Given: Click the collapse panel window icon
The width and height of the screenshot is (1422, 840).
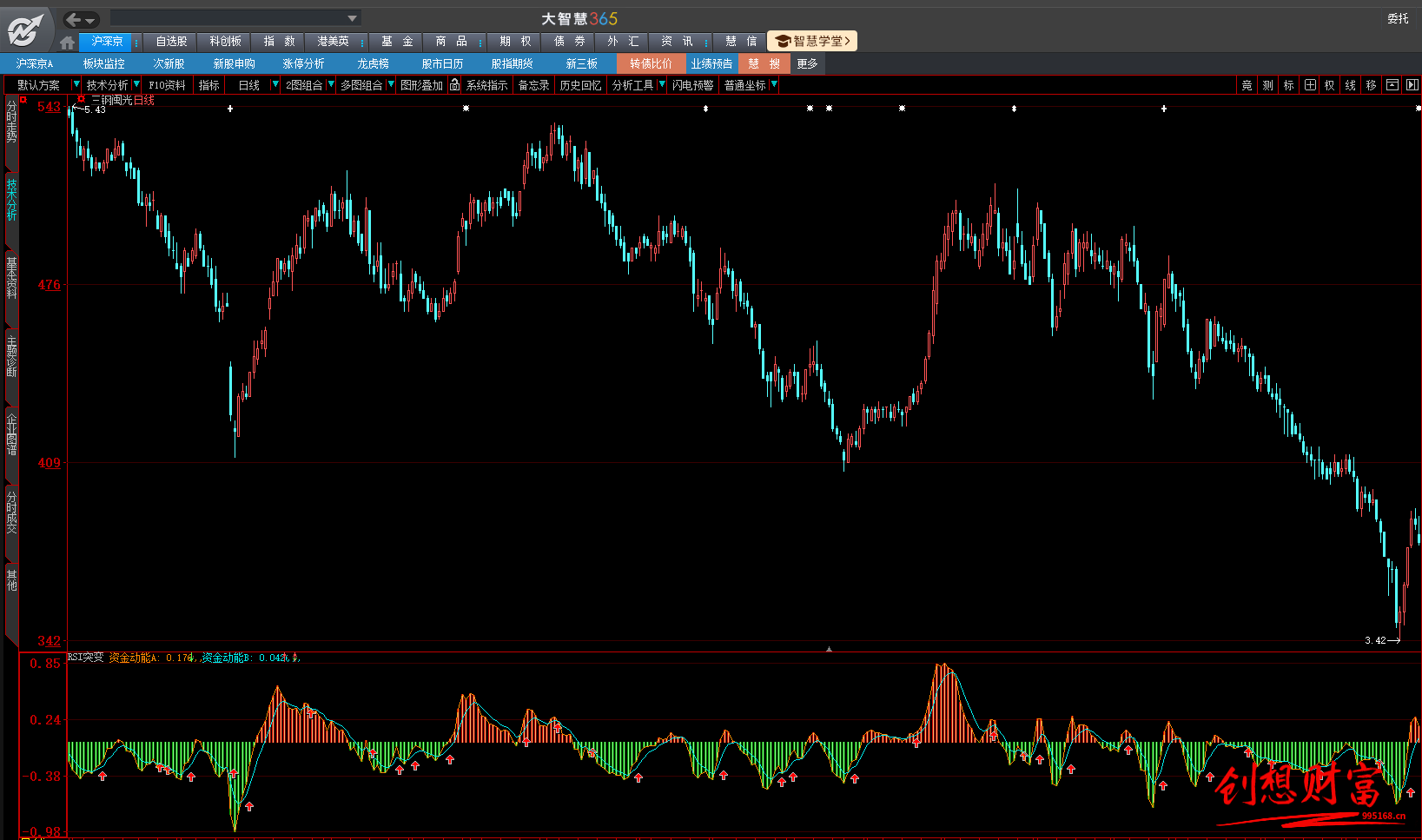Looking at the screenshot, I should (1392, 85).
